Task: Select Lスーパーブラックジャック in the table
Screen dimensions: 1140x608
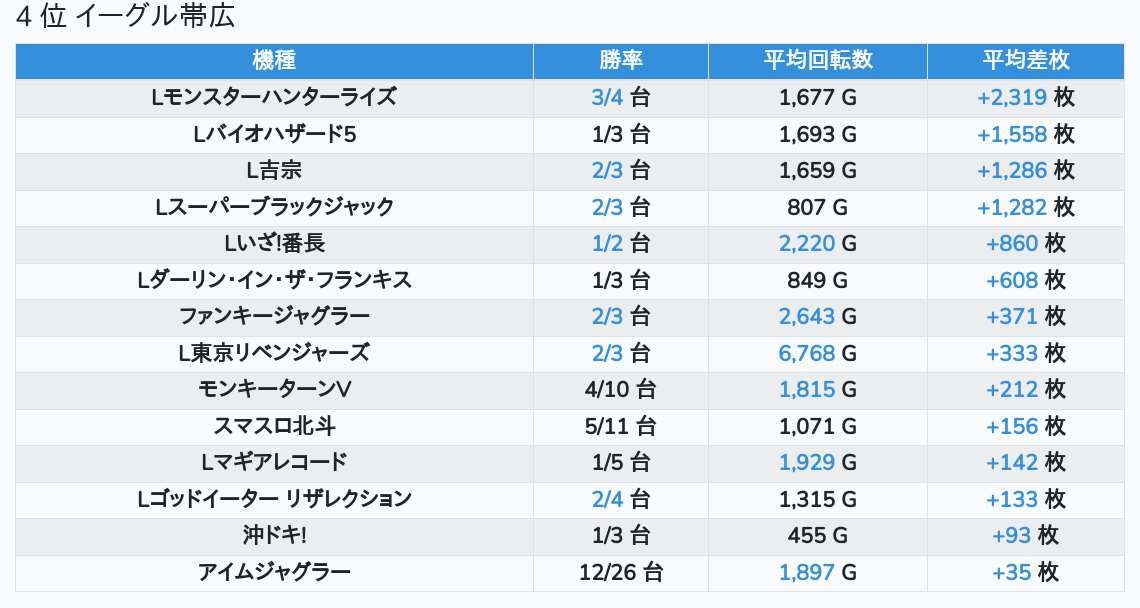Action: point(274,207)
